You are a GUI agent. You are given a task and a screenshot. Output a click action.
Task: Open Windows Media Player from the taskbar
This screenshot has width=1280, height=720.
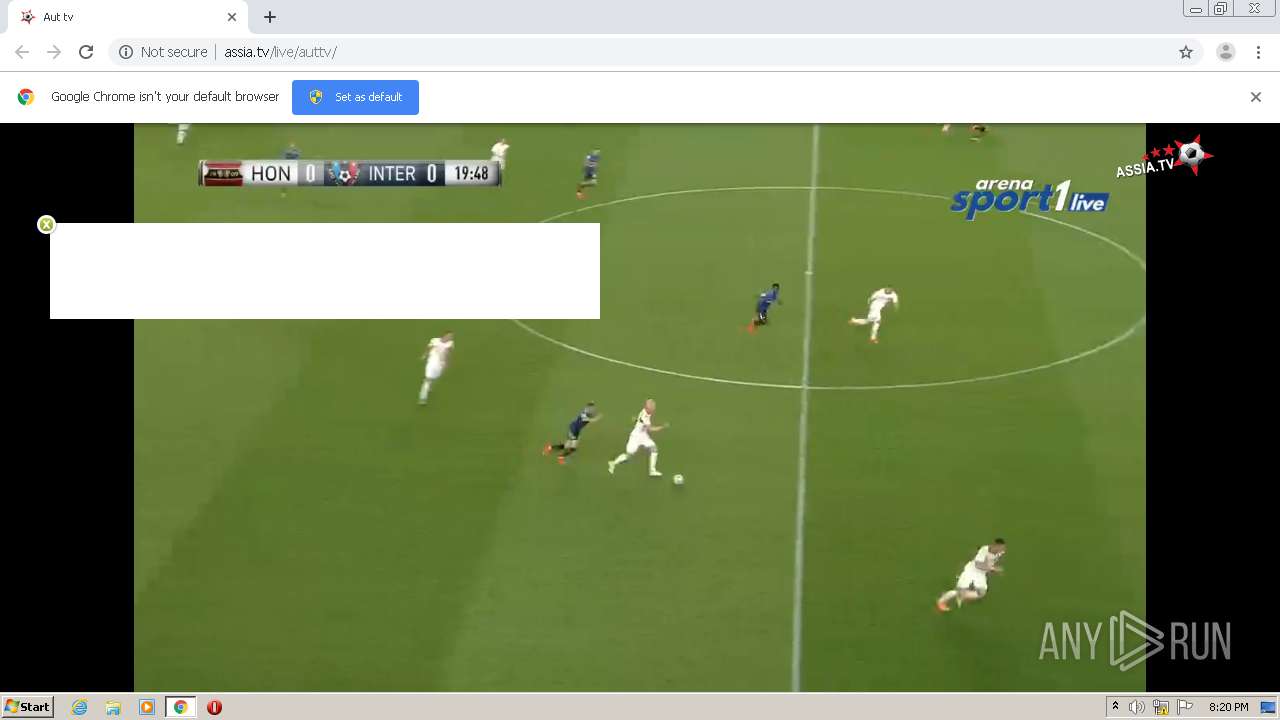[x=147, y=707]
